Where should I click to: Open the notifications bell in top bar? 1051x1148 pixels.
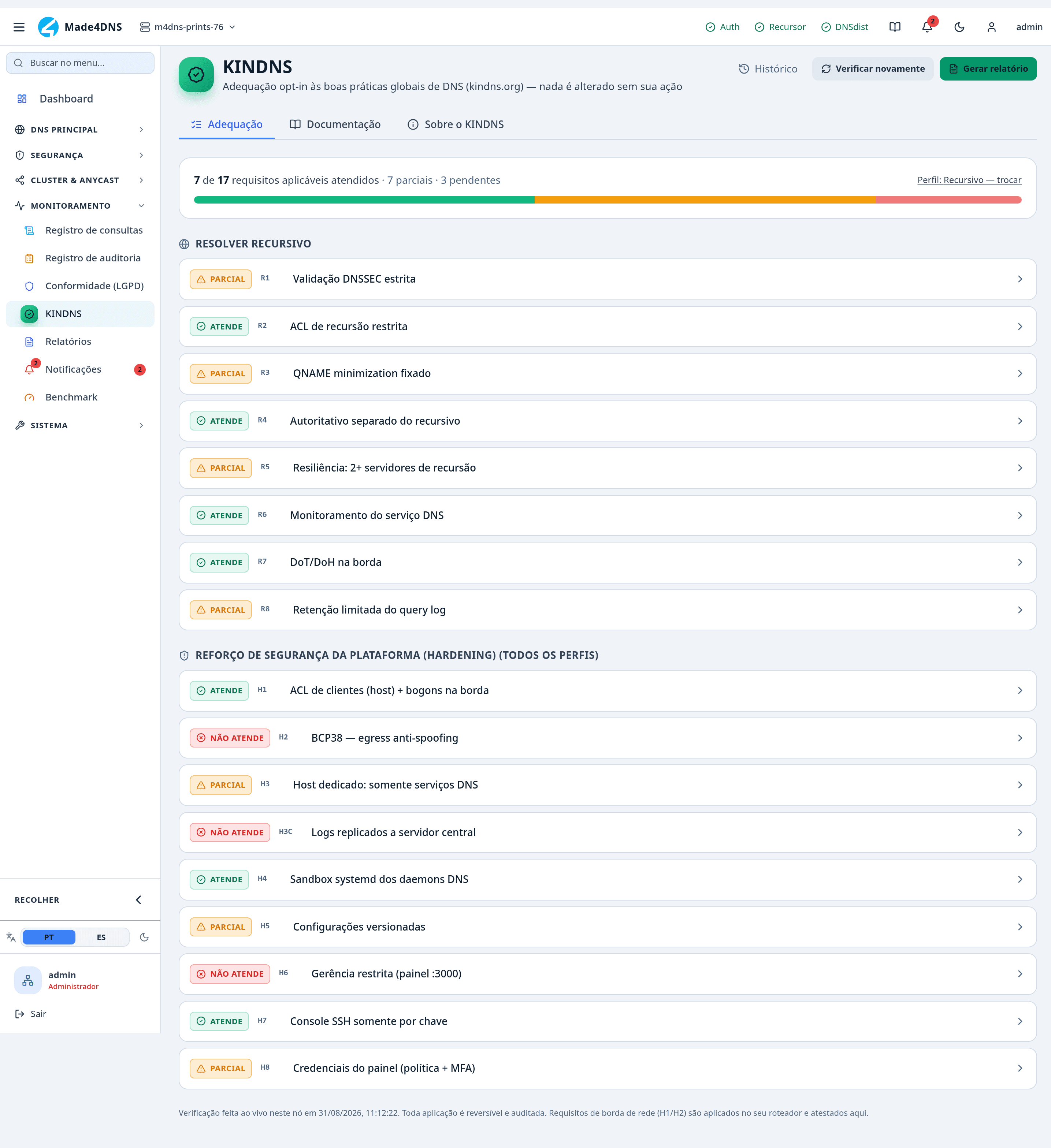[x=927, y=27]
